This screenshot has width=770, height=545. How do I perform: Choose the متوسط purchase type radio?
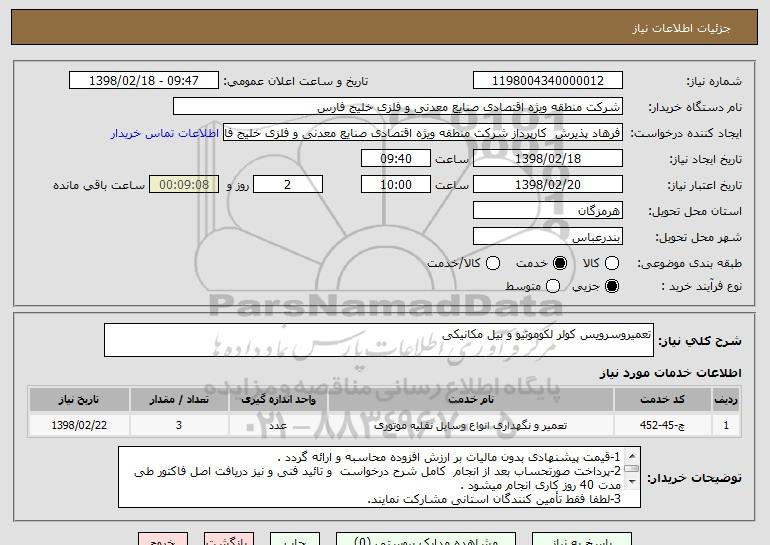[553, 286]
